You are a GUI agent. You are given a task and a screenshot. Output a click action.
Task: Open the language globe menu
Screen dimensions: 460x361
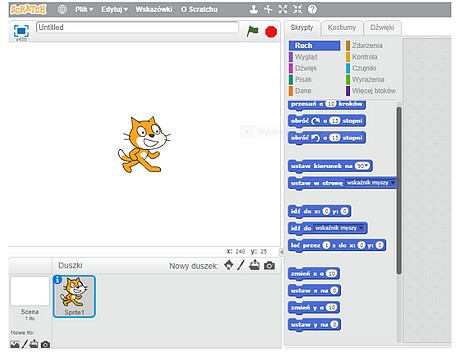point(62,9)
